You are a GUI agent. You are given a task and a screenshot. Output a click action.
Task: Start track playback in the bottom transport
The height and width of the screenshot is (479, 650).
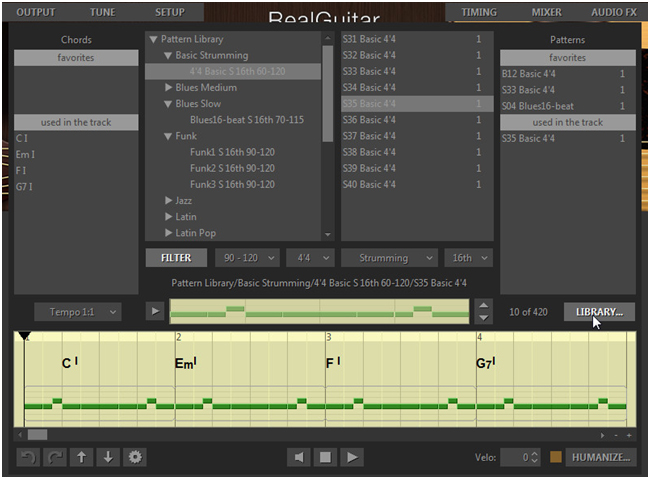pos(351,457)
